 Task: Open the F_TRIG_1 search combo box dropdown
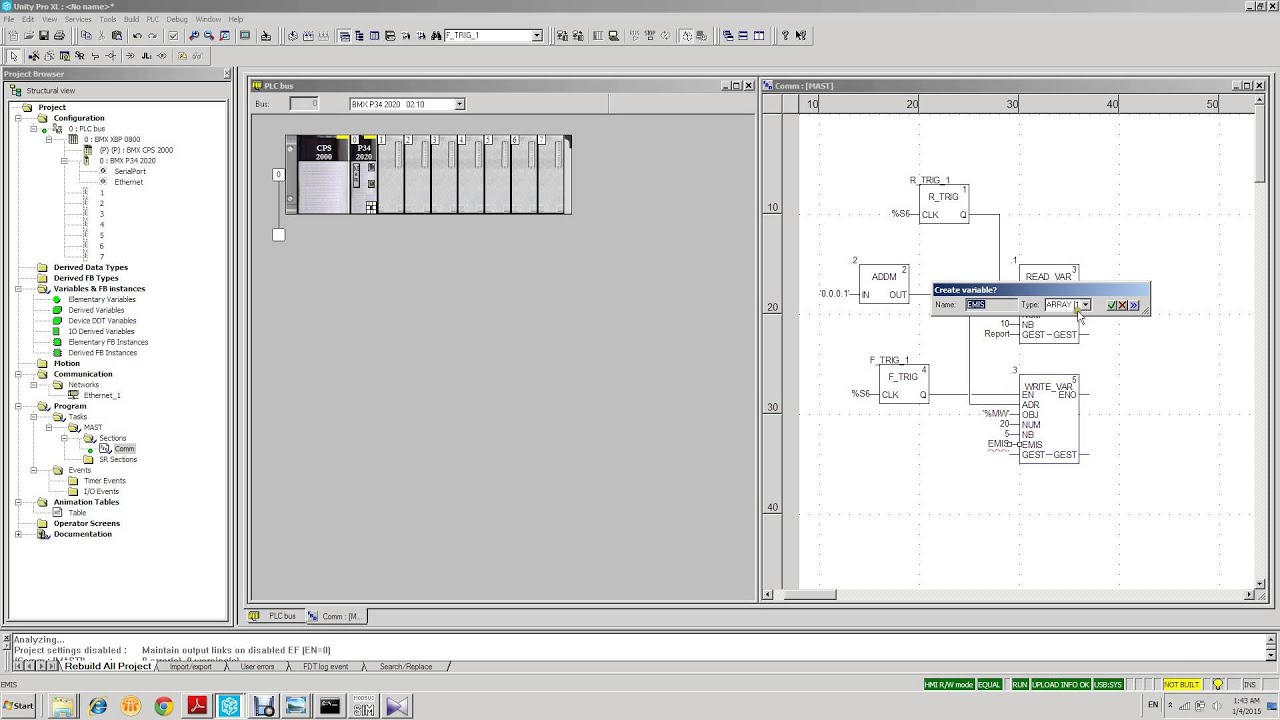(537, 36)
